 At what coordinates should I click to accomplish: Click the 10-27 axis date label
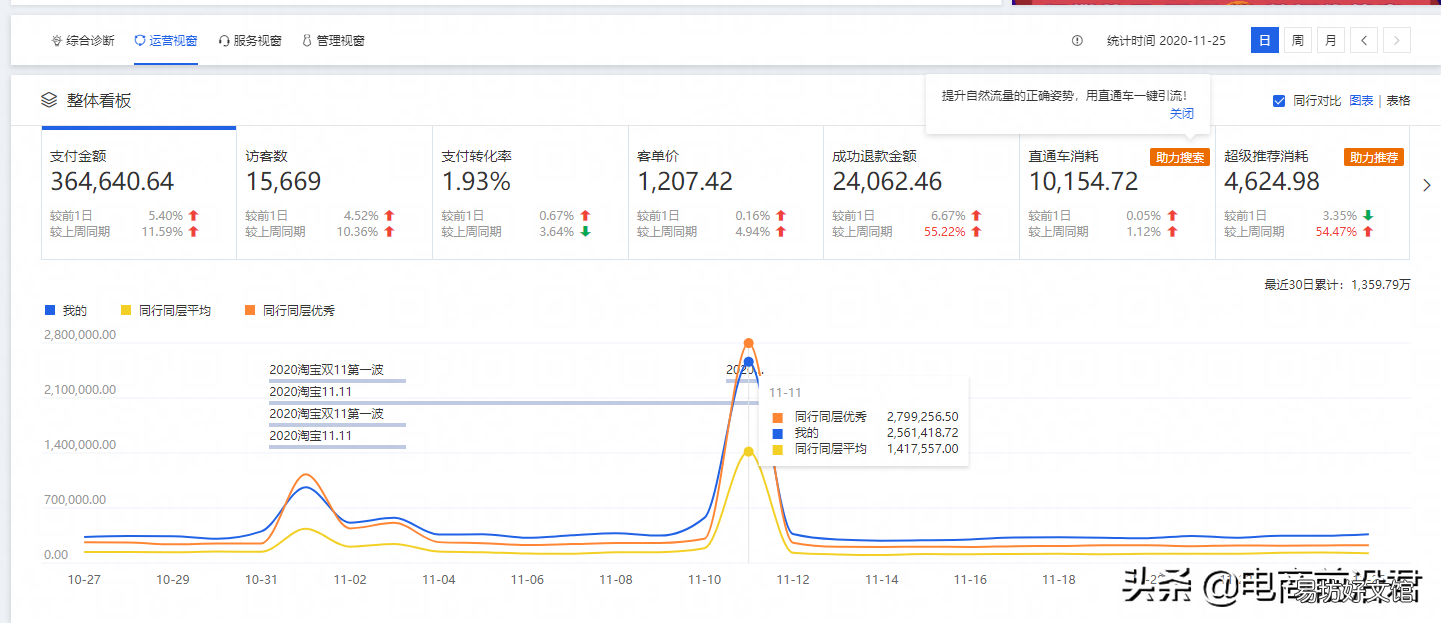coord(83,580)
